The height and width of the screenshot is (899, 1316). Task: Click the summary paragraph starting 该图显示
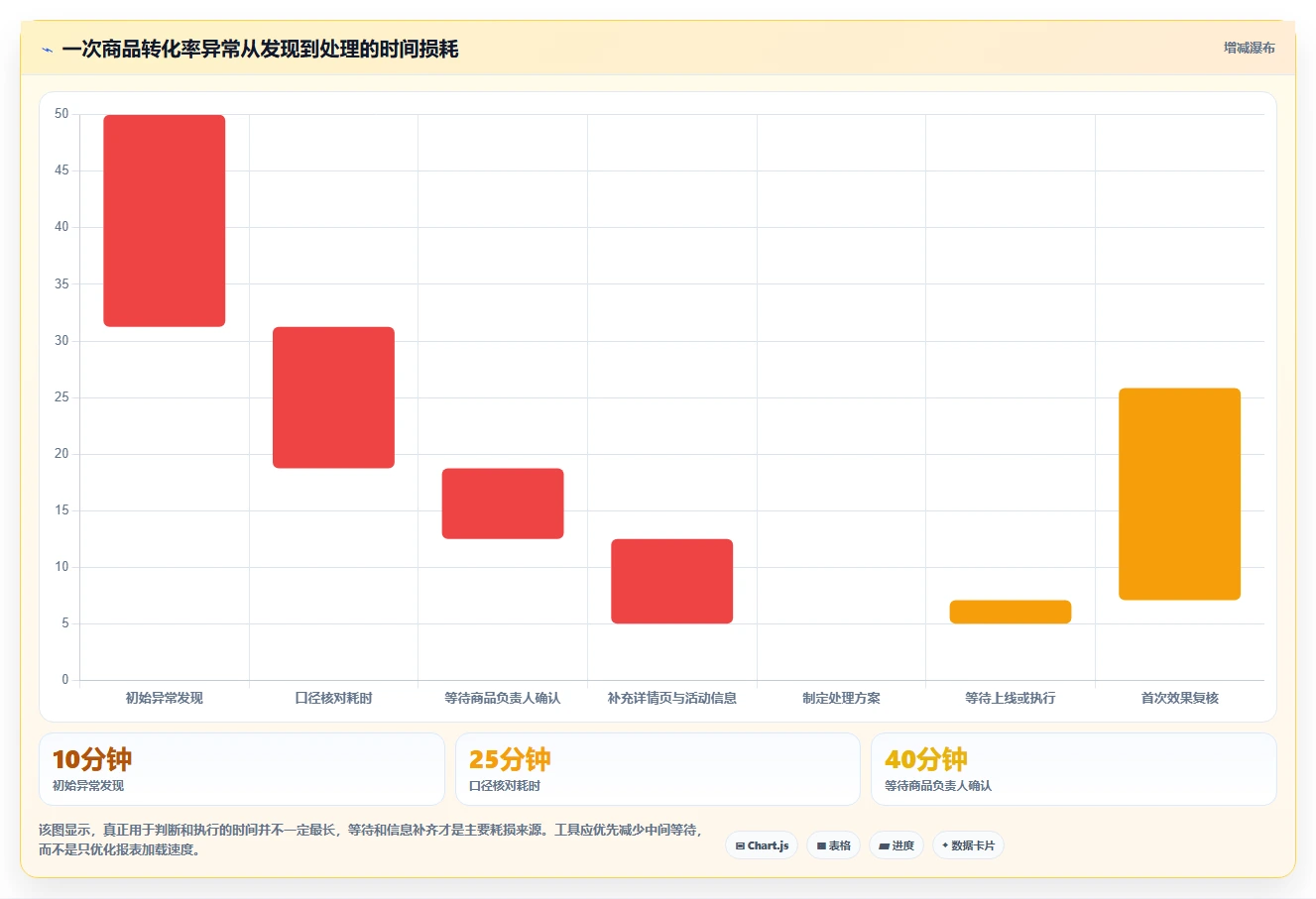click(x=371, y=840)
